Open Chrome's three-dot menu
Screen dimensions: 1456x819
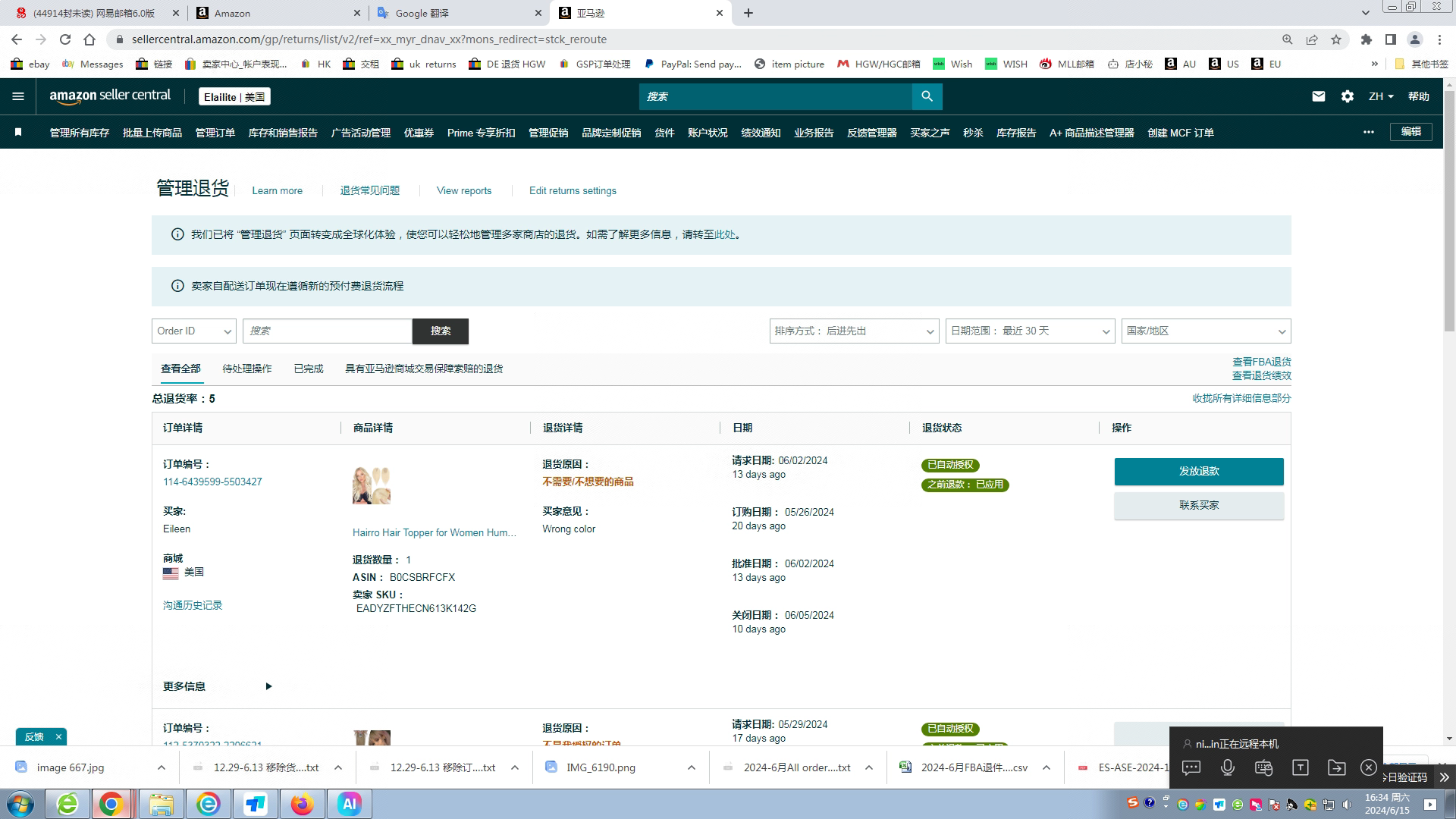coord(1439,39)
